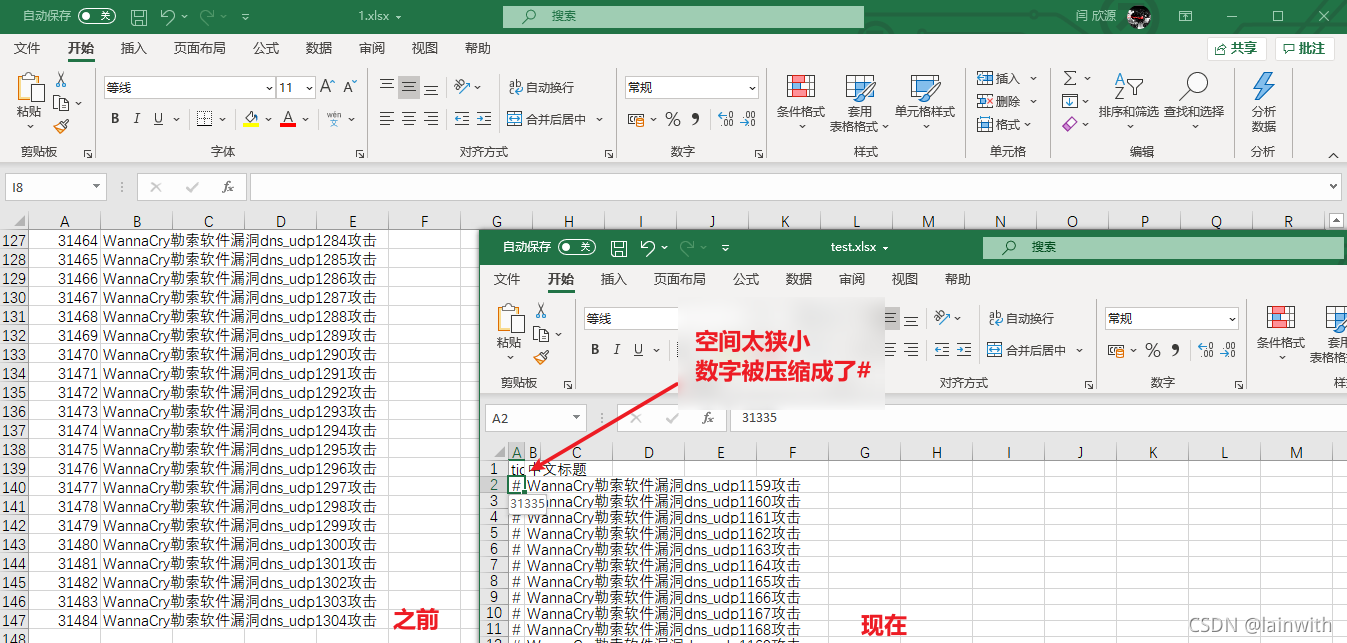This screenshot has height=643, width=1347.
Task: Open orientation angle text icon in 1.xlsx
Action: pyautogui.click(x=462, y=87)
